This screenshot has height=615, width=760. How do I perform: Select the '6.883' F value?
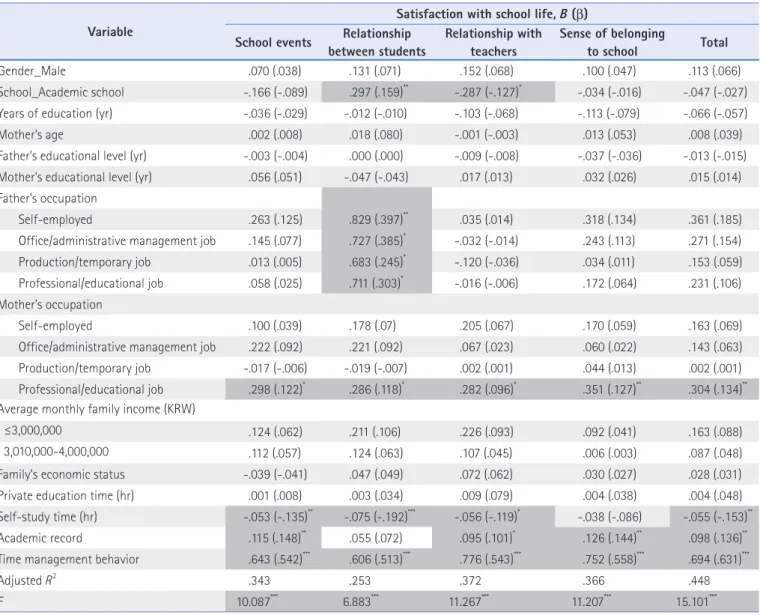(x=361, y=602)
